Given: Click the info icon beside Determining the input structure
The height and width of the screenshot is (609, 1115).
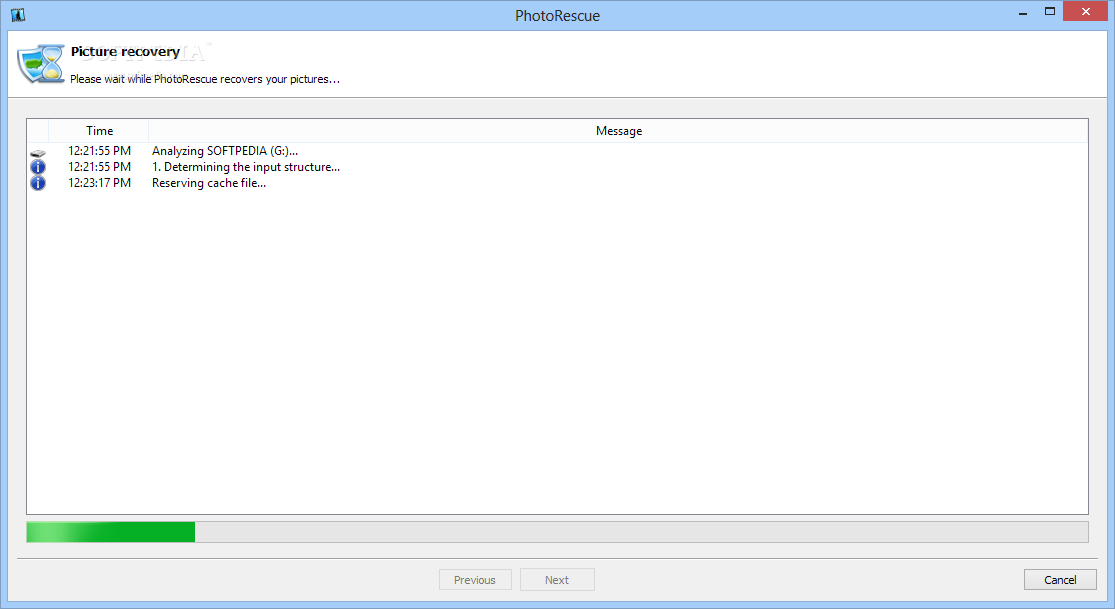Looking at the screenshot, I should tap(38, 167).
